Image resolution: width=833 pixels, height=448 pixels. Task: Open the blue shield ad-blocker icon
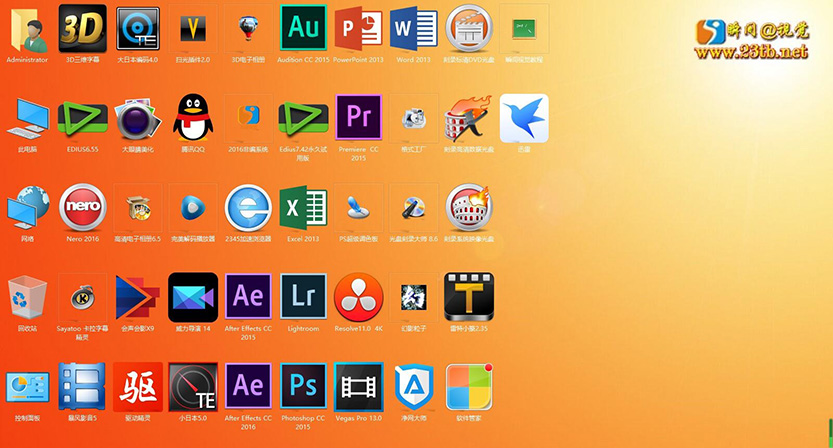pyautogui.click(x=414, y=386)
